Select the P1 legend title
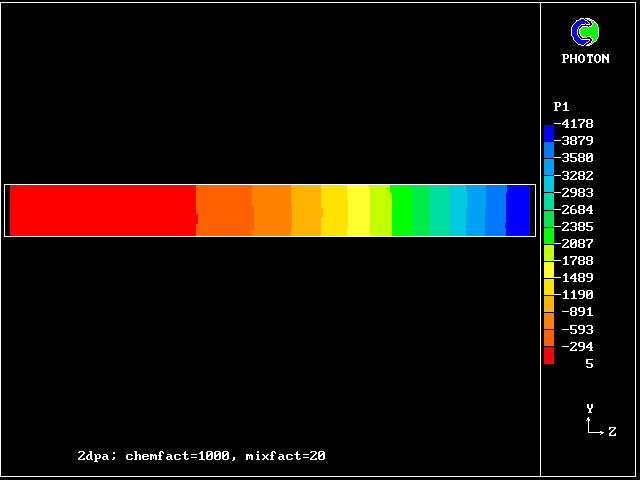This screenshot has height=480, width=640. (561, 106)
